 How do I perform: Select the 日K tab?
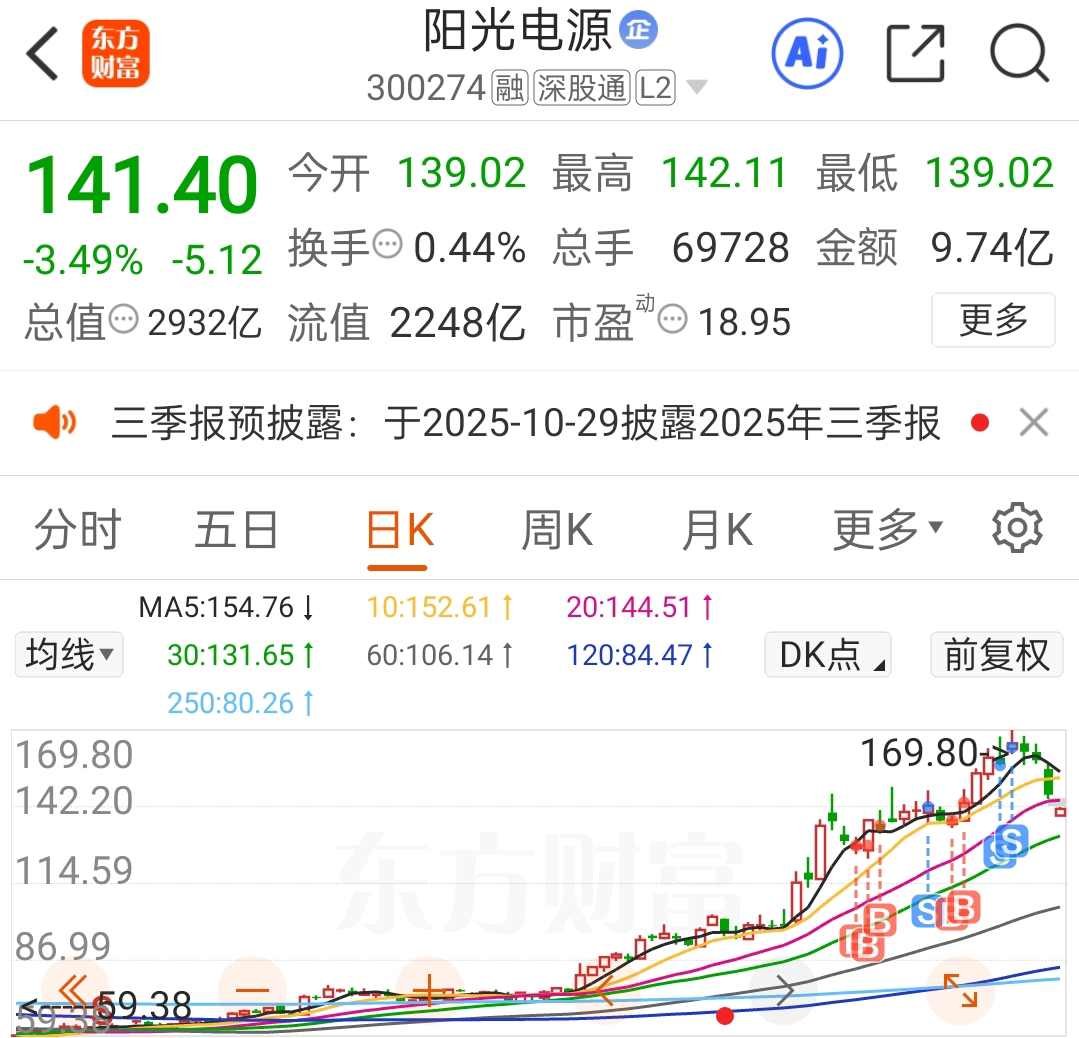click(399, 530)
